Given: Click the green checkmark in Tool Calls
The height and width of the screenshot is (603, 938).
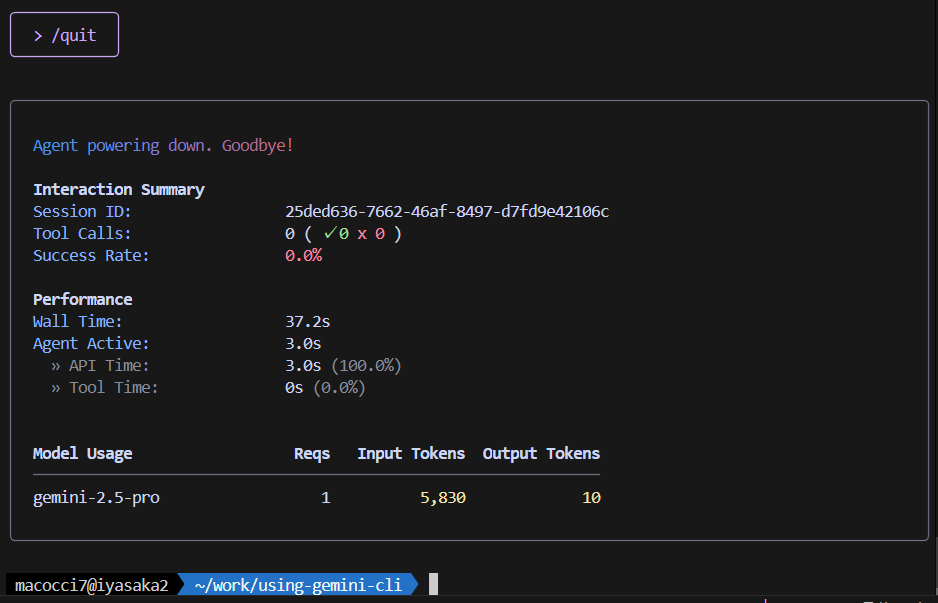Looking at the screenshot, I should (330, 234).
